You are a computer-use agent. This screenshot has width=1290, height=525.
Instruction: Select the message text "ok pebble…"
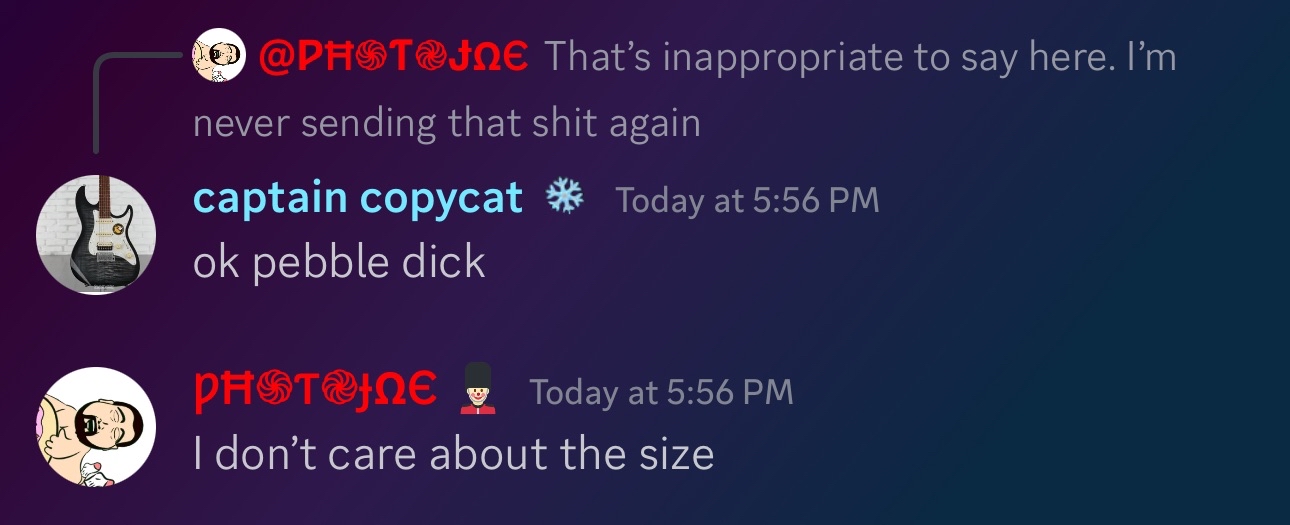[x=339, y=262]
